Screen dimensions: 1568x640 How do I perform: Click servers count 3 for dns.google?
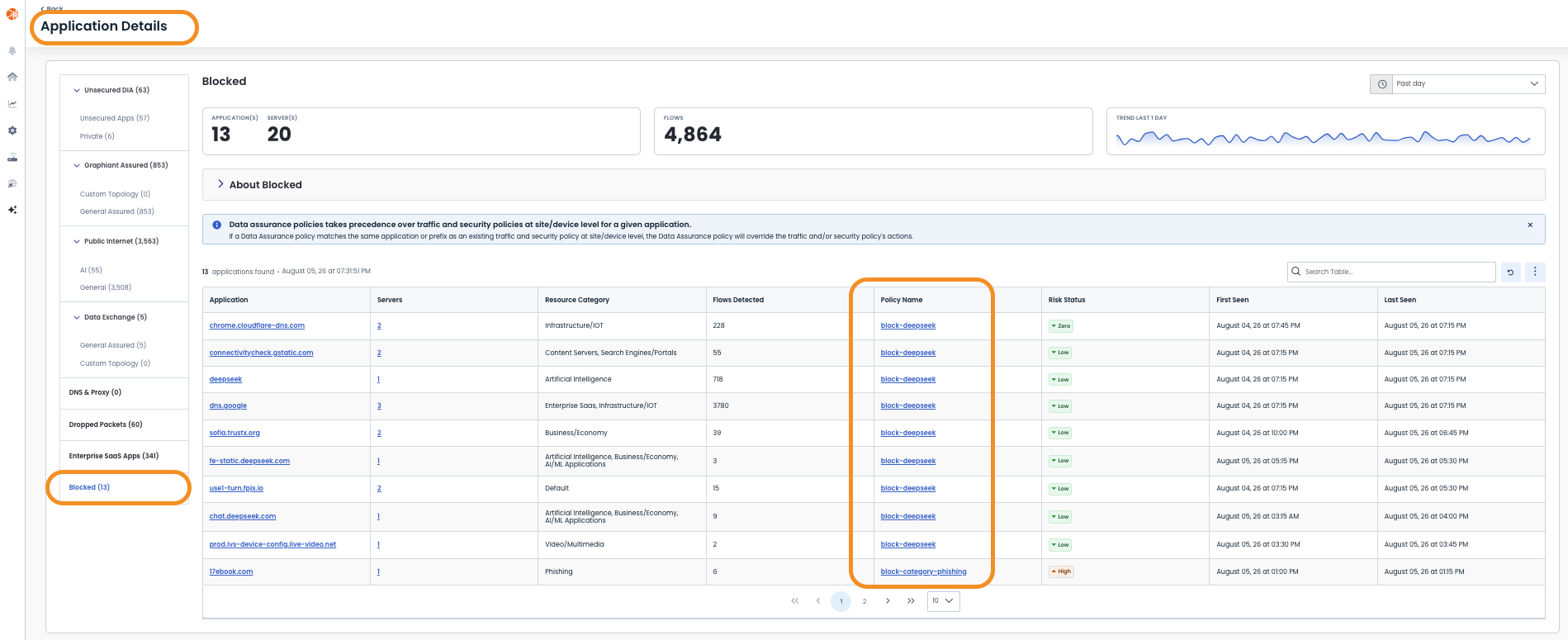pos(379,405)
